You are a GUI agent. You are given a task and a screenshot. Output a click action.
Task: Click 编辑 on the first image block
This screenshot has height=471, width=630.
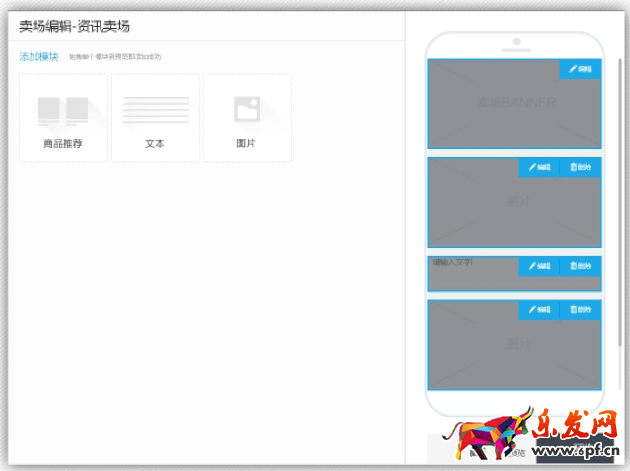point(539,167)
